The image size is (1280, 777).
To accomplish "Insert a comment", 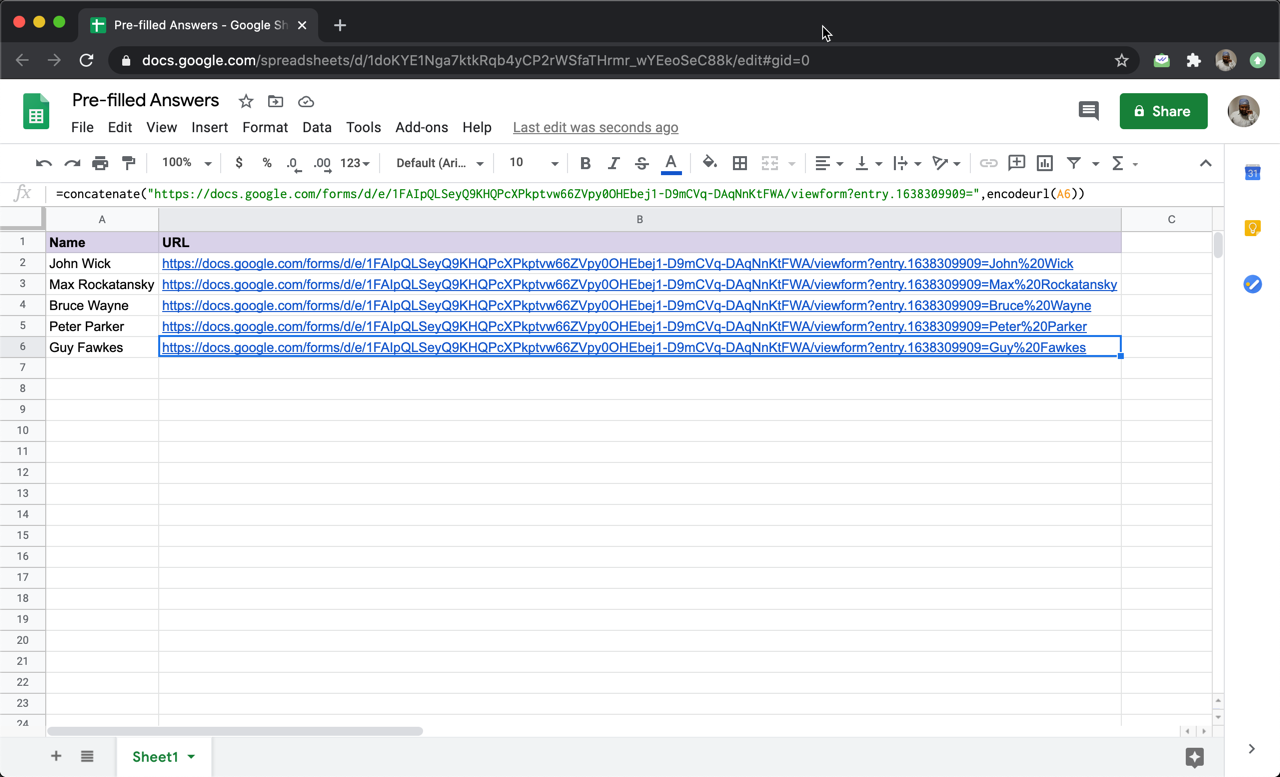I will click(x=1017, y=162).
